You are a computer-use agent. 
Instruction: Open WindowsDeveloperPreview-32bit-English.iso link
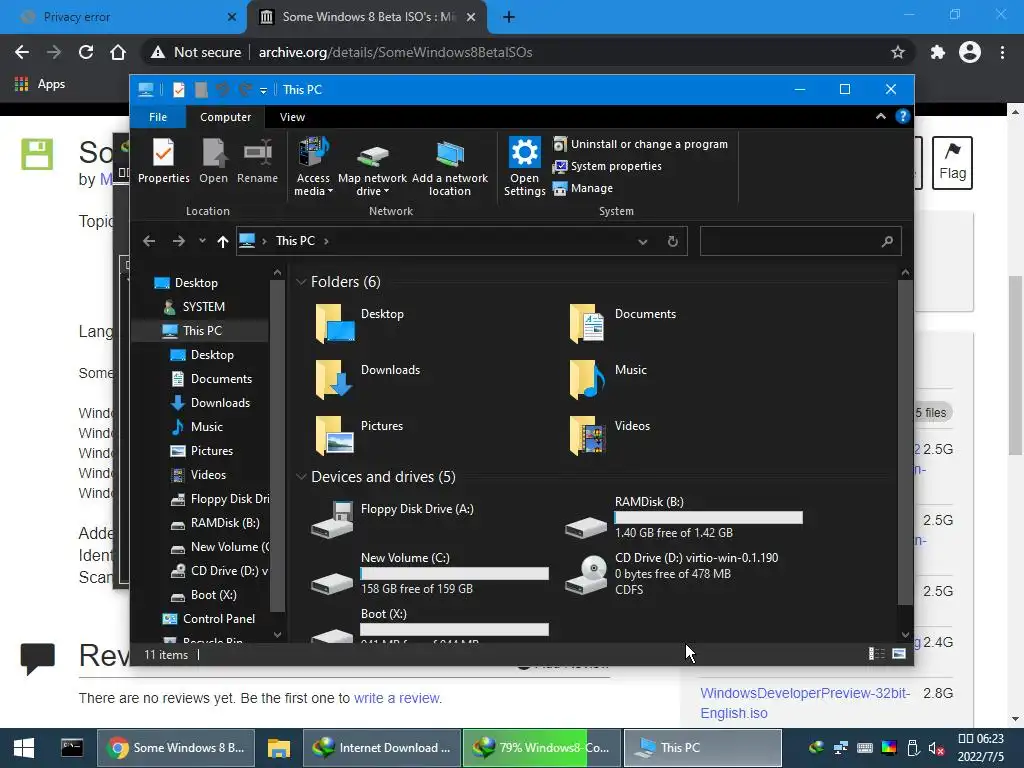point(805,703)
